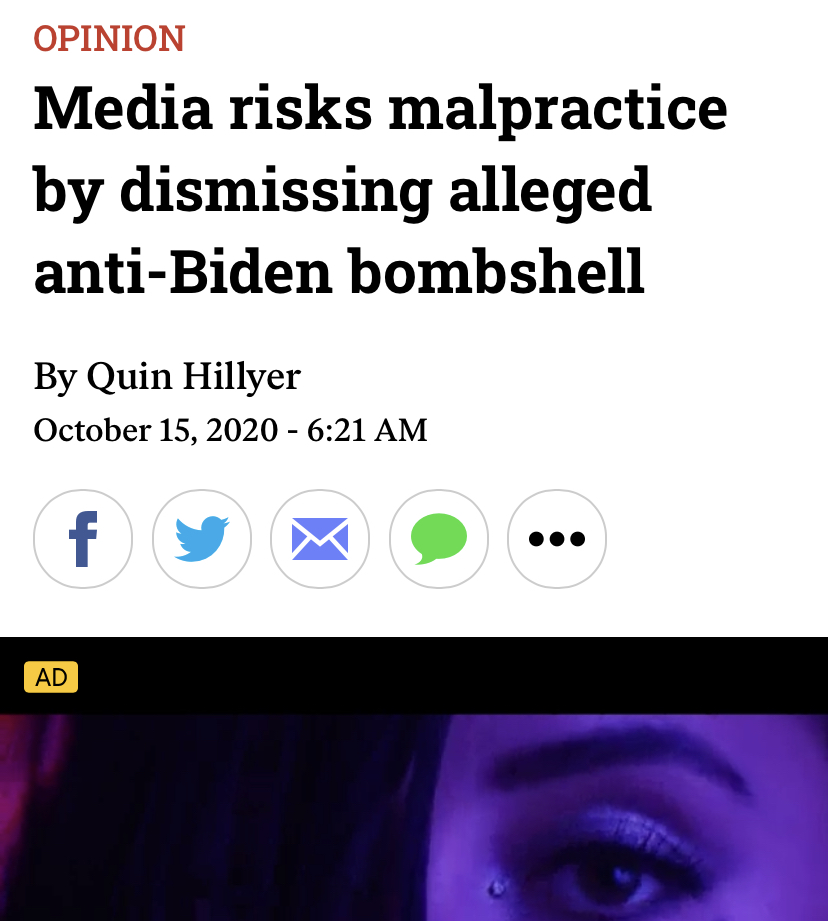Click the black ad header bar
Screen dimensions: 828x921
[x=414, y=675]
